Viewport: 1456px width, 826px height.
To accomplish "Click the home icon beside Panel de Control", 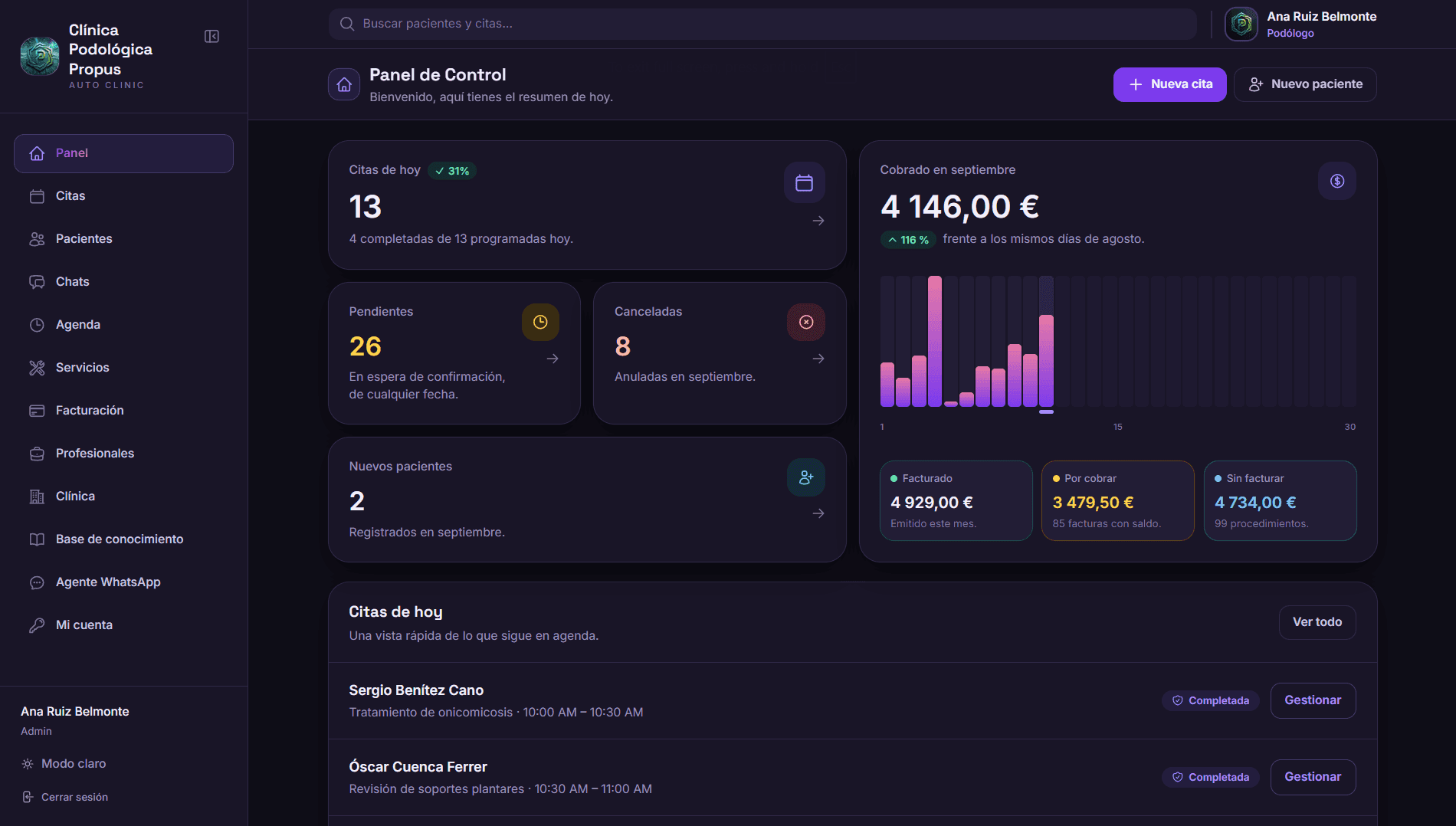I will click(x=344, y=84).
